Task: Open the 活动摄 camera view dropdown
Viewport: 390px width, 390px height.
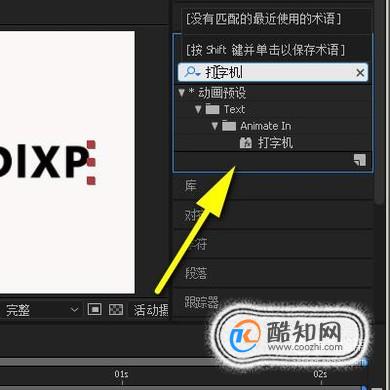Action: tap(151, 310)
